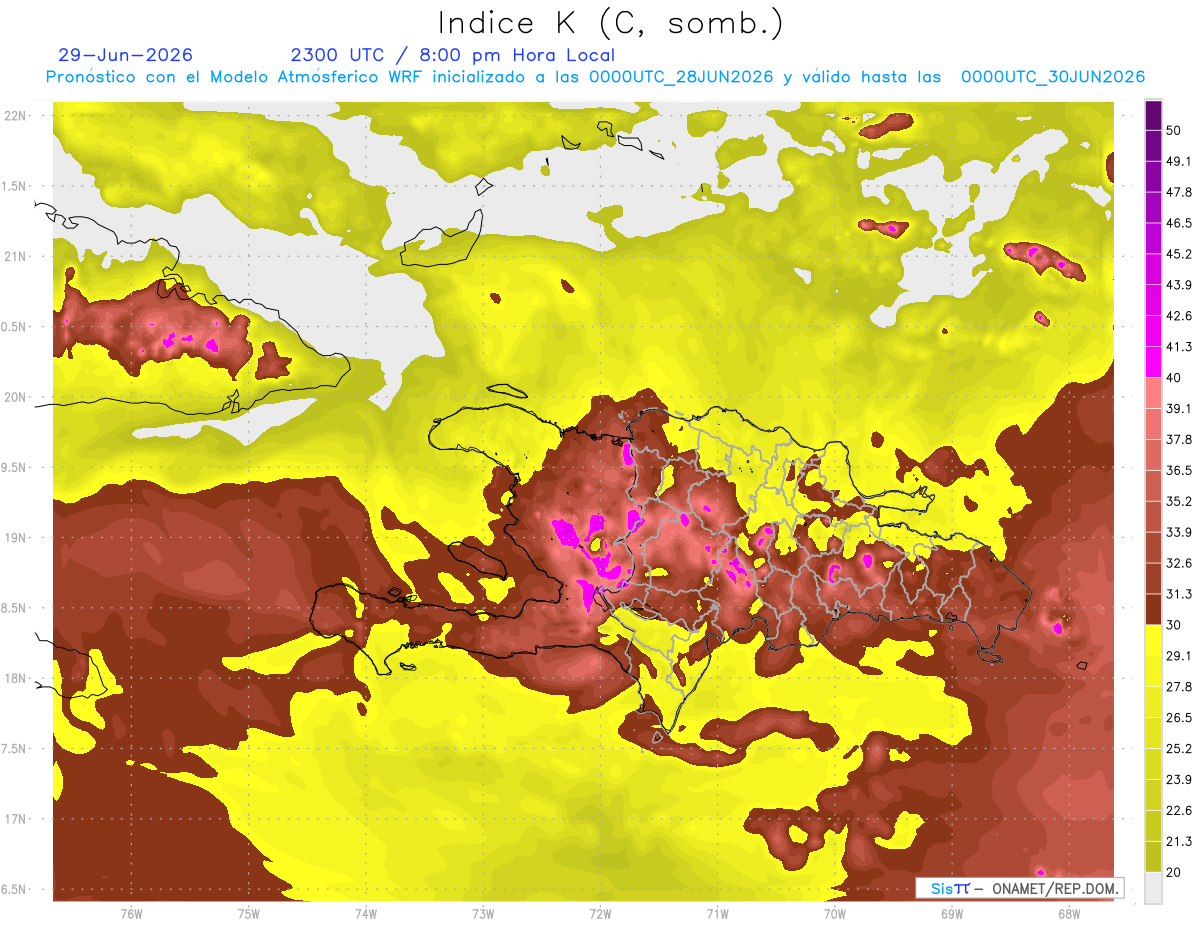Click the color bar value "32.6"

tap(1180, 563)
